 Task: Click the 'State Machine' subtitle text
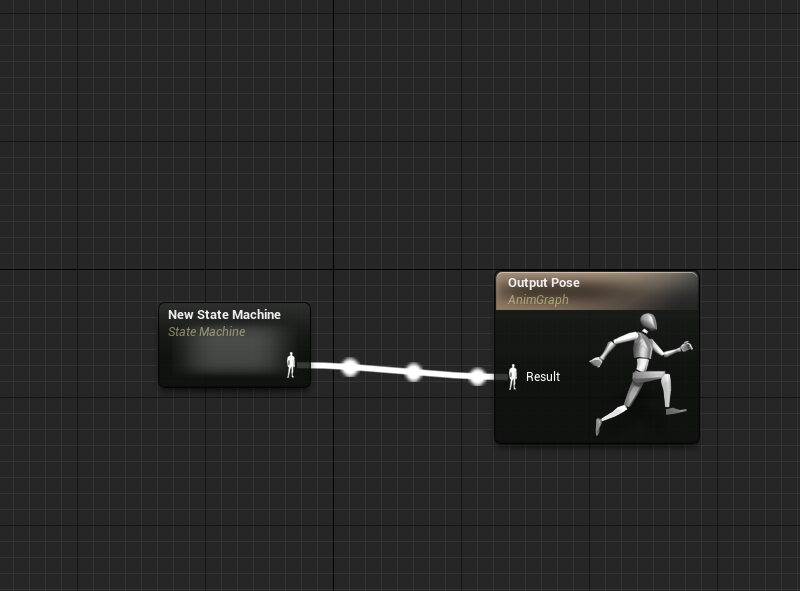[207, 332]
